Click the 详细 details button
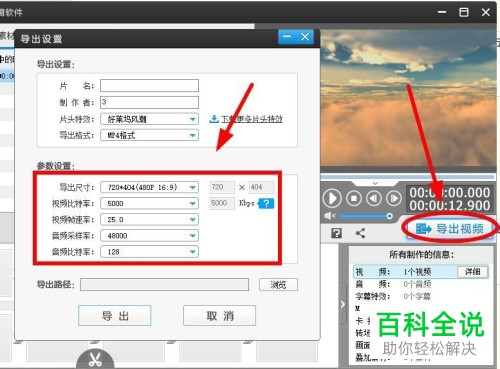Viewport: 500px width, 369px height. pos(473,272)
